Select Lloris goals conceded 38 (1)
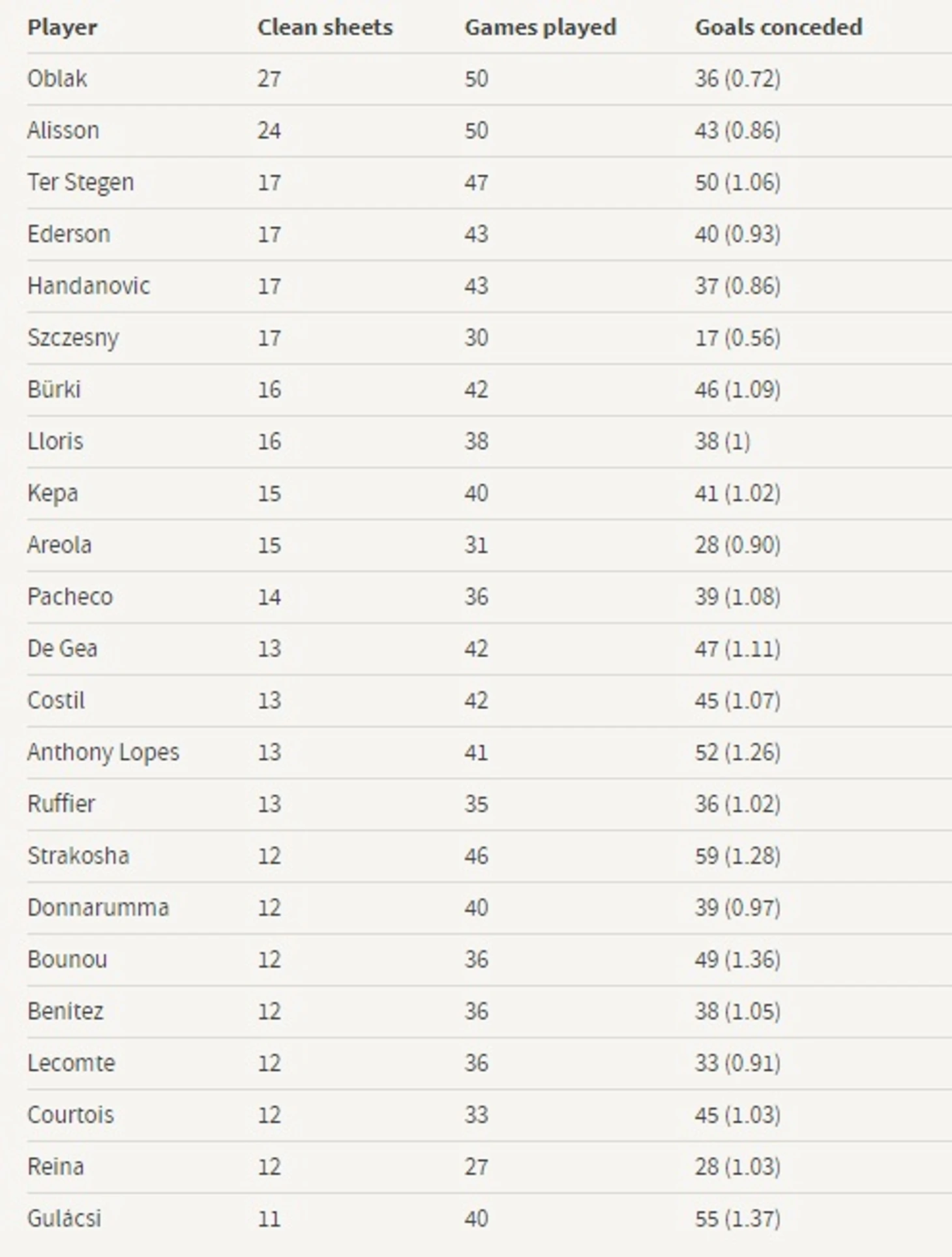 722,441
